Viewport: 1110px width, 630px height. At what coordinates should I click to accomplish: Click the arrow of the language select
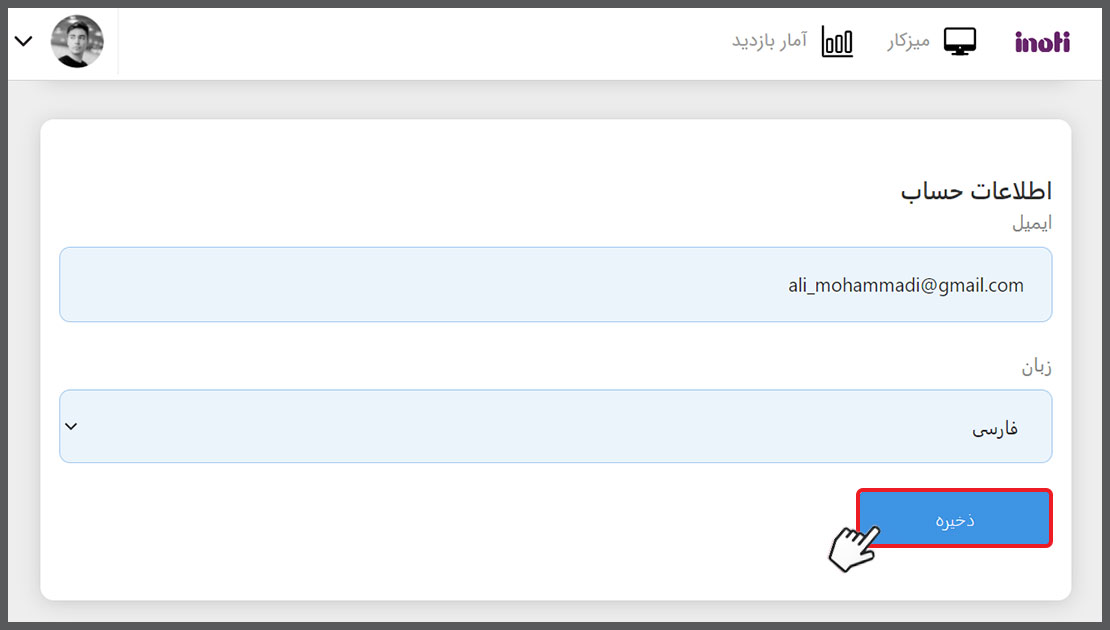pos(71,427)
